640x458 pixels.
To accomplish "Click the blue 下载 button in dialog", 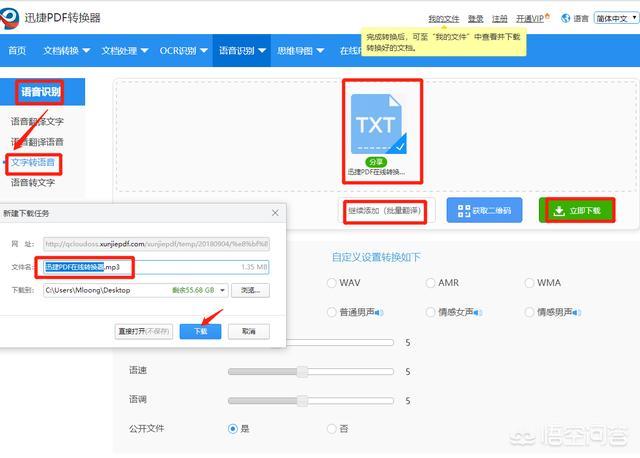I will (x=200, y=331).
